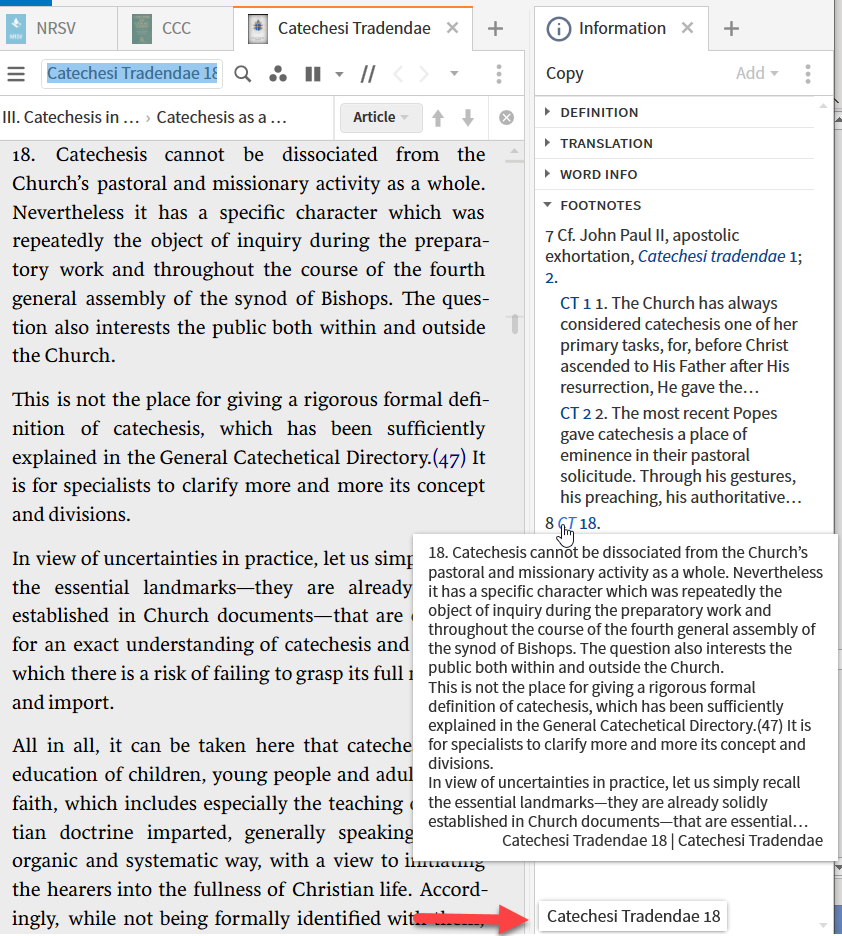Open the 'CT 2' reference link
Image resolution: width=842 pixels, height=936 pixels.
pos(575,413)
